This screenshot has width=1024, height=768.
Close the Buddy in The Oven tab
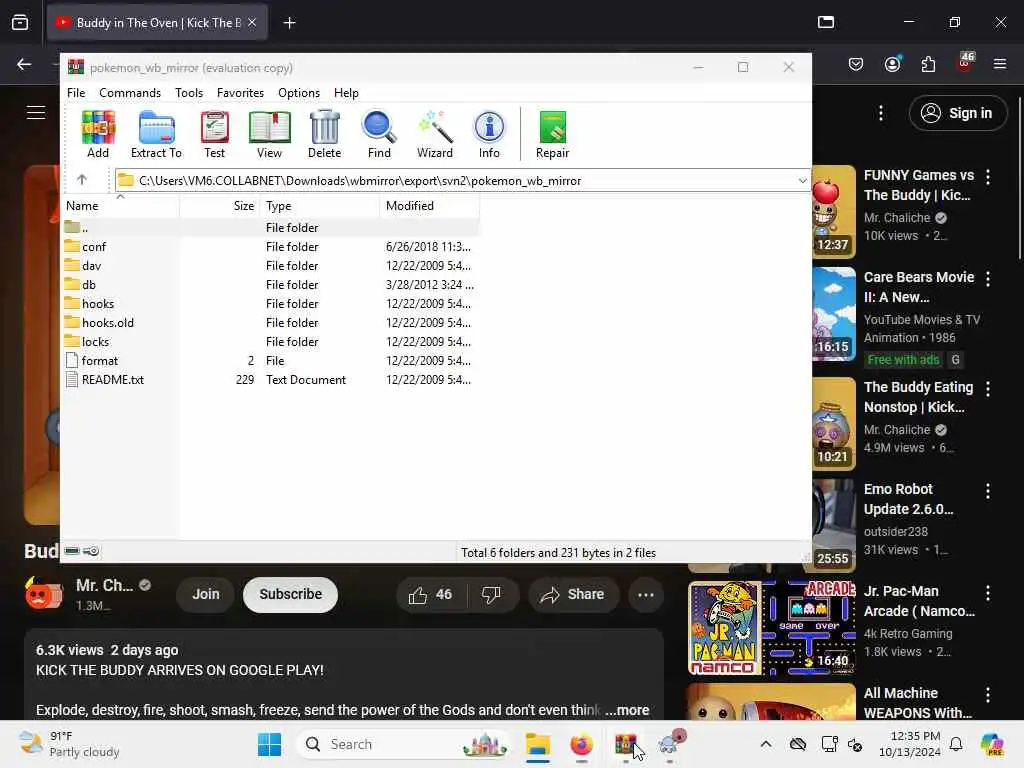point(252,22)
